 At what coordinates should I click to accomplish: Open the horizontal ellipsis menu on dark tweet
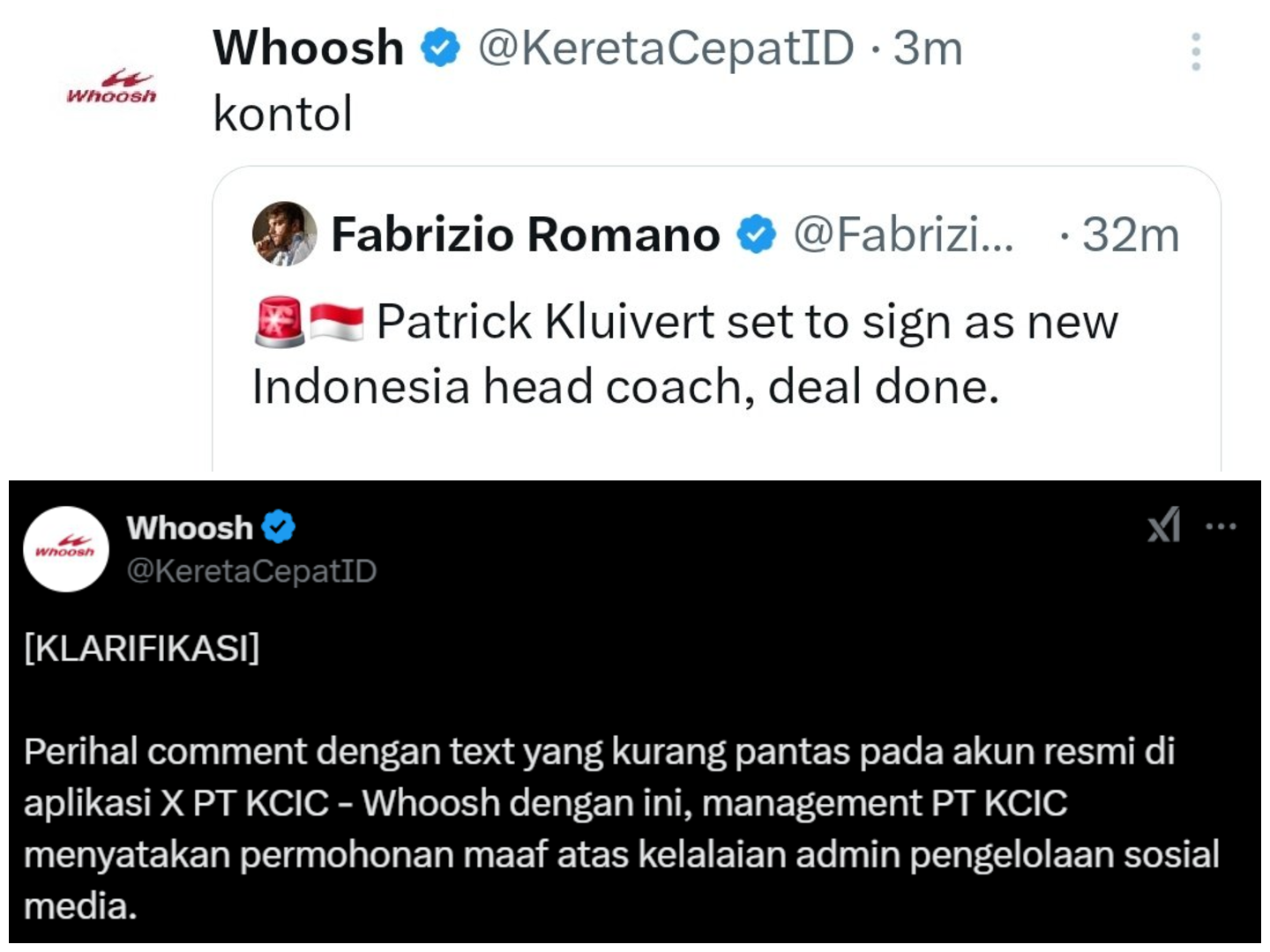click(1221, 526)
